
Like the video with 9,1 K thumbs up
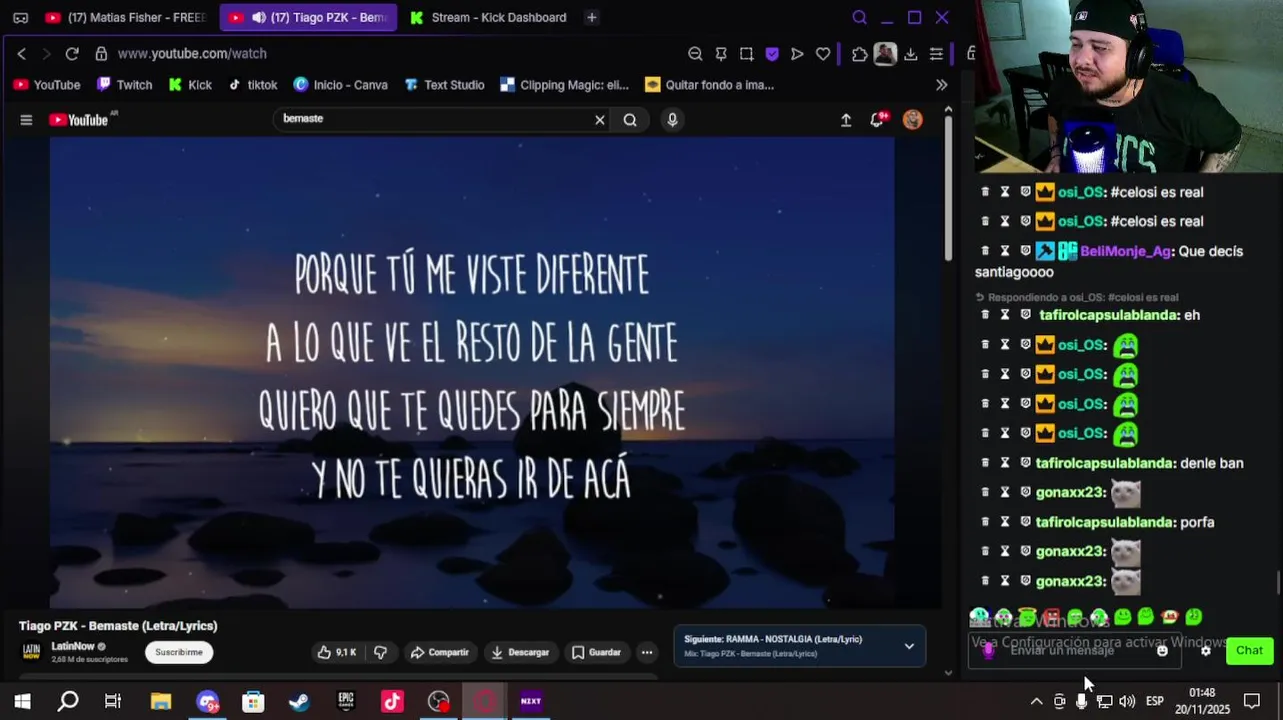click(337, 652)
